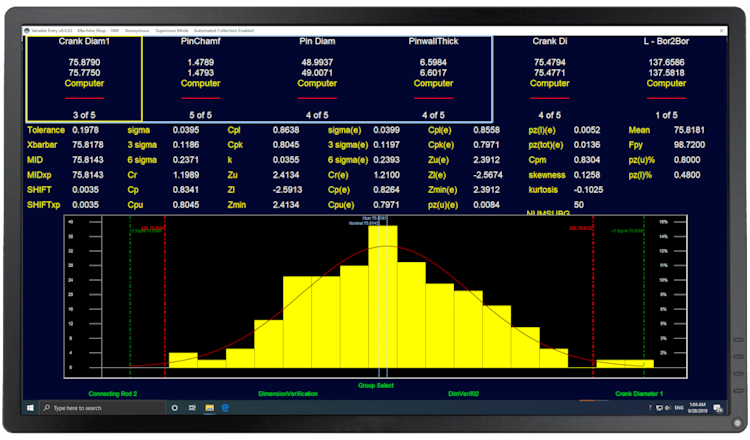Click the skewness value 0.1258

(x=587, y=175)
